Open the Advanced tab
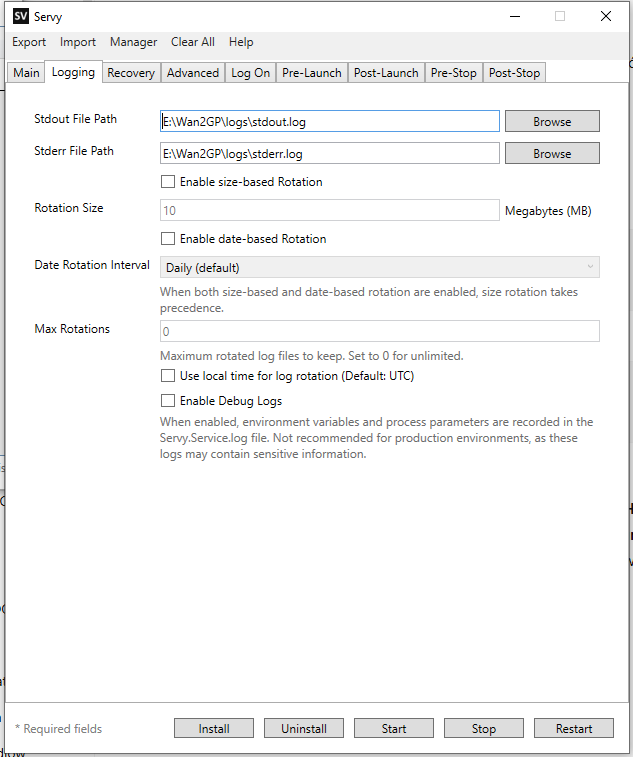633x757 pixels. pyautogui.click(x=193, y=73)
